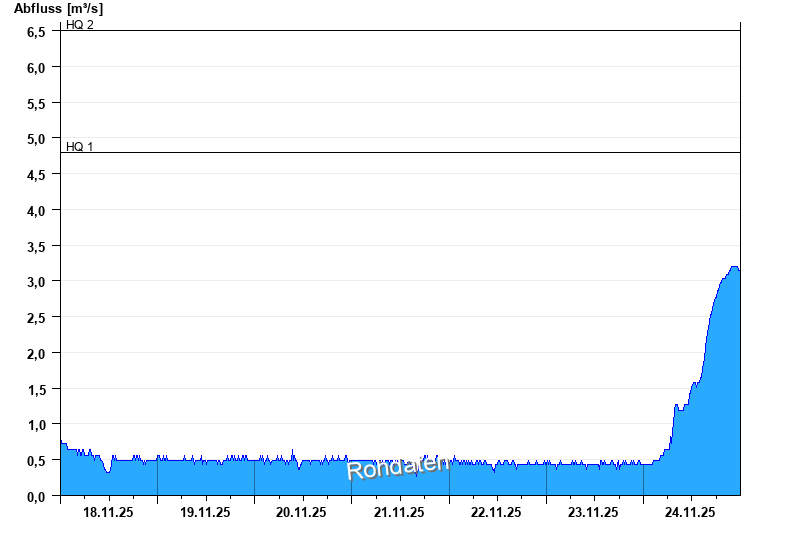
Task: Click the 3,0 y-axis value
Action: point(36,282)
